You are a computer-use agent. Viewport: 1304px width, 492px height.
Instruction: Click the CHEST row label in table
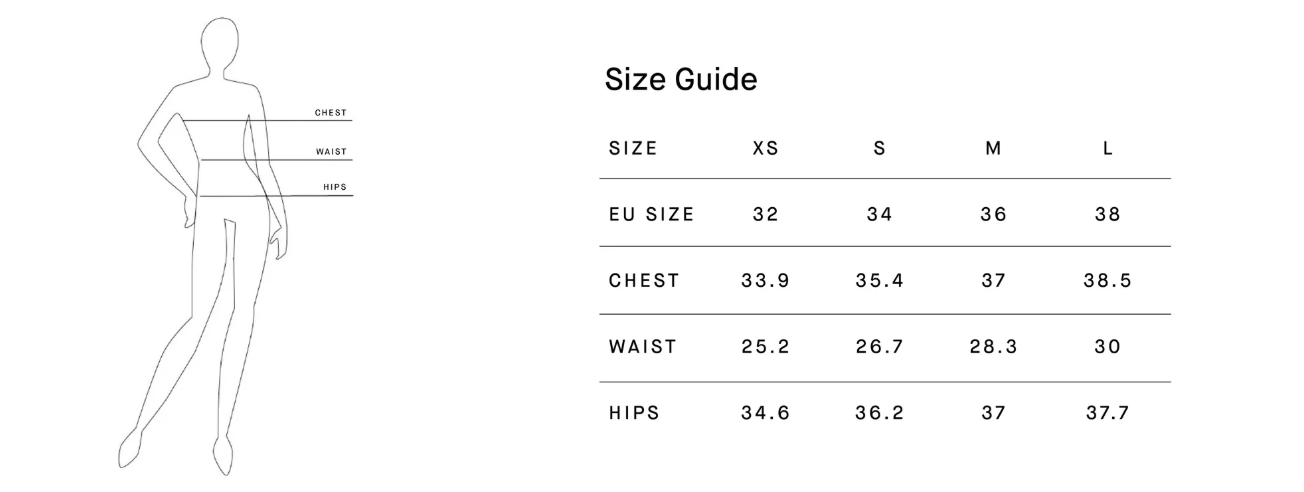(644, 281)
